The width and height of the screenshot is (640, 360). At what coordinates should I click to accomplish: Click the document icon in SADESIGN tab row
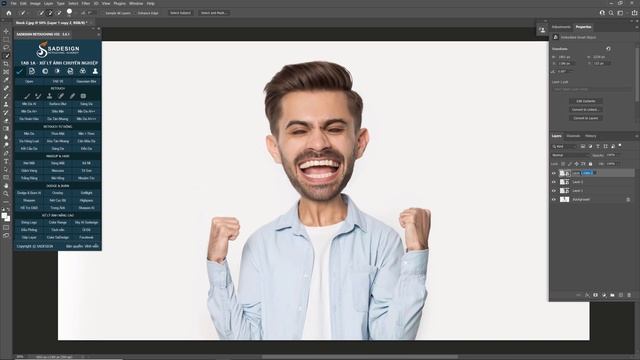click(x=32, y=71)
